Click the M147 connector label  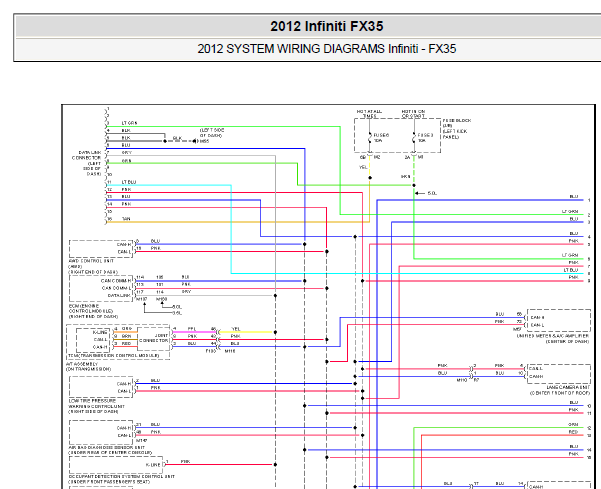(141, 441)
